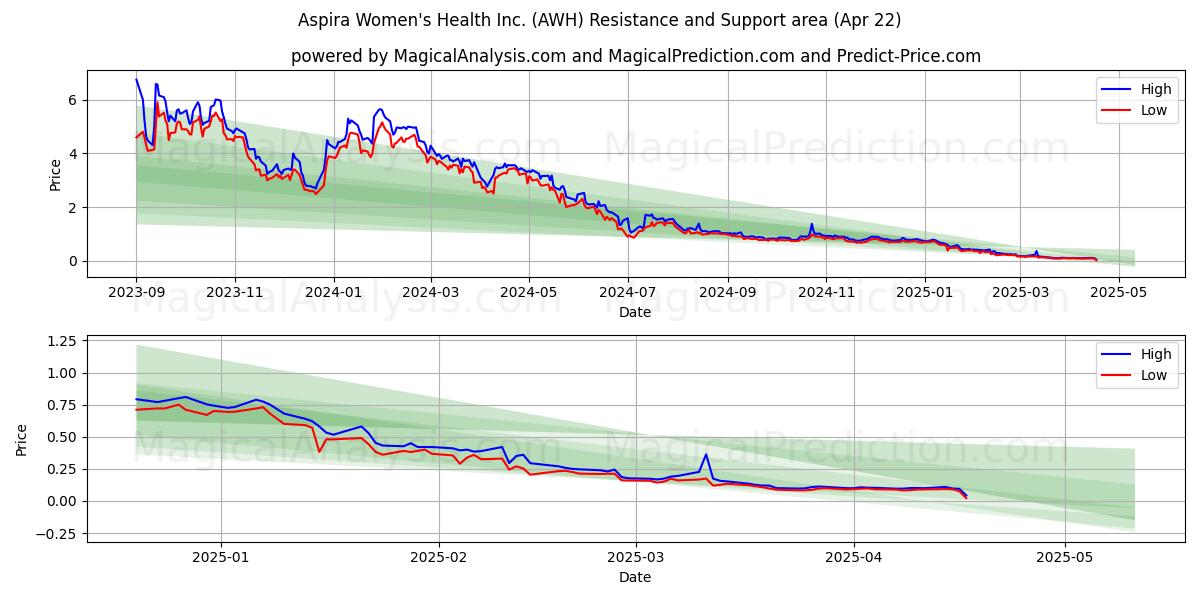Click the '2024-03' date tick label
Viewport: 1200px width, 600px height.
[430, 293]
